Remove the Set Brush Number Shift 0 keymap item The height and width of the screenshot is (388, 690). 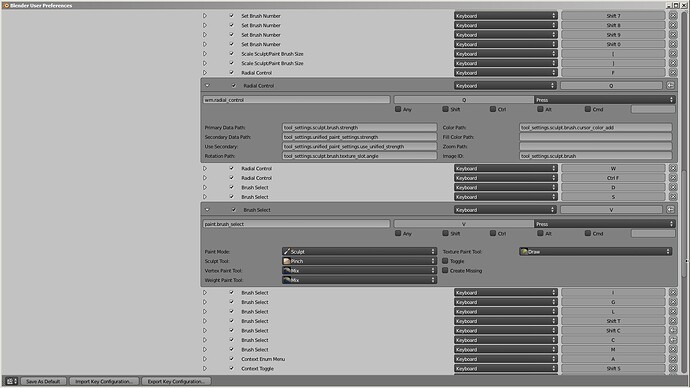[x=673, y=44]
